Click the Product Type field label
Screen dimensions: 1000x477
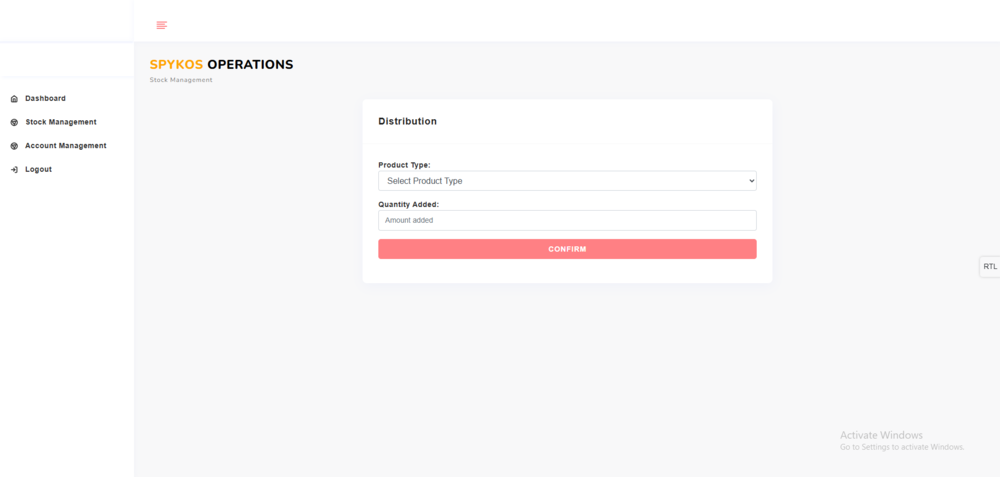[x=404, y=165]
